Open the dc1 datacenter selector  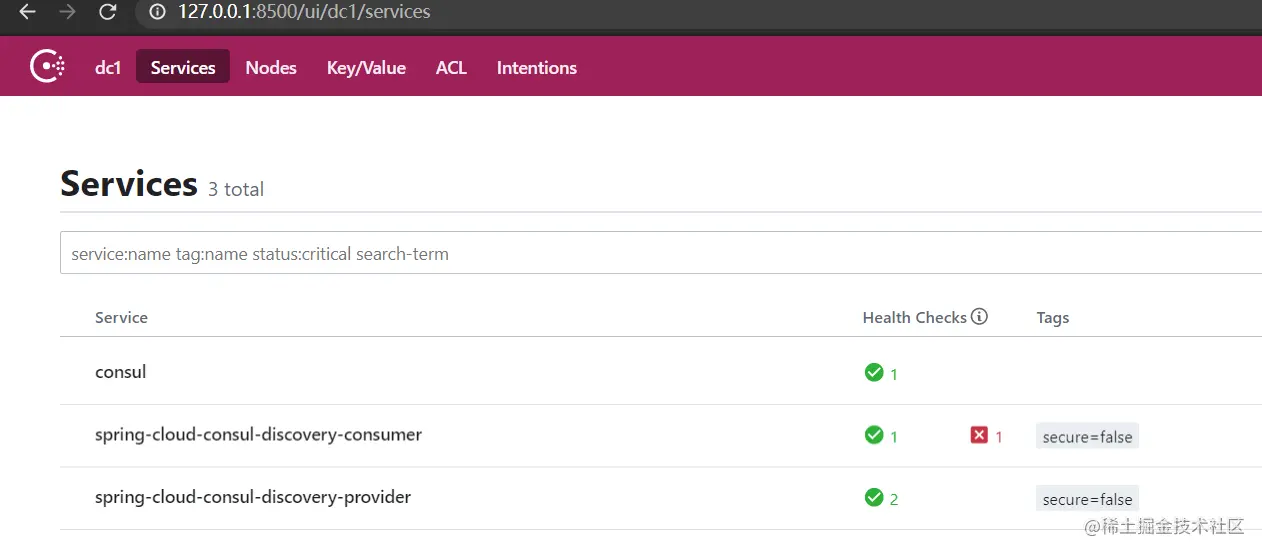coord(108,67)
